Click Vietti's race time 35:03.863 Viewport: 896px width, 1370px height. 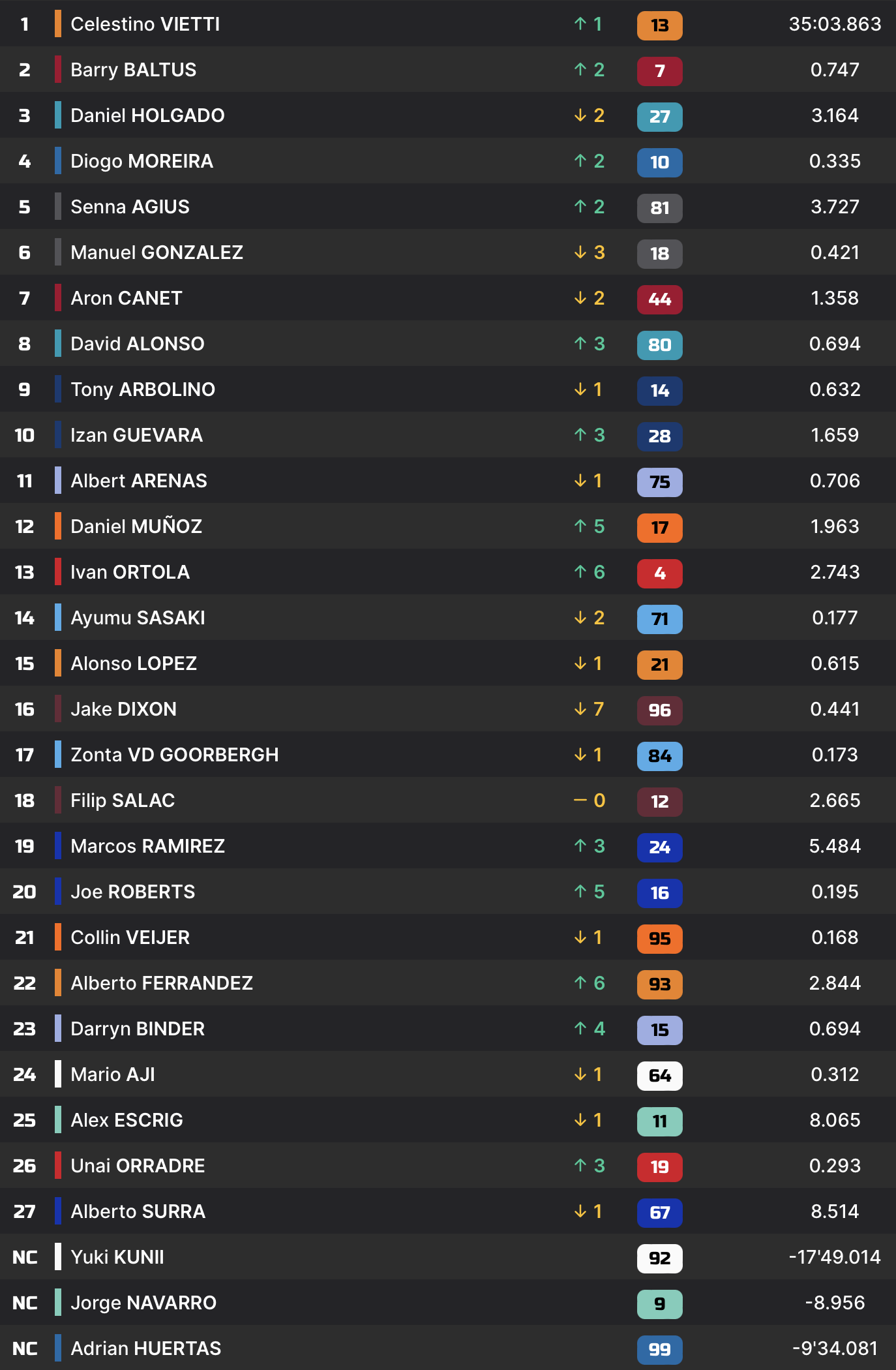(x=835, y=24)
